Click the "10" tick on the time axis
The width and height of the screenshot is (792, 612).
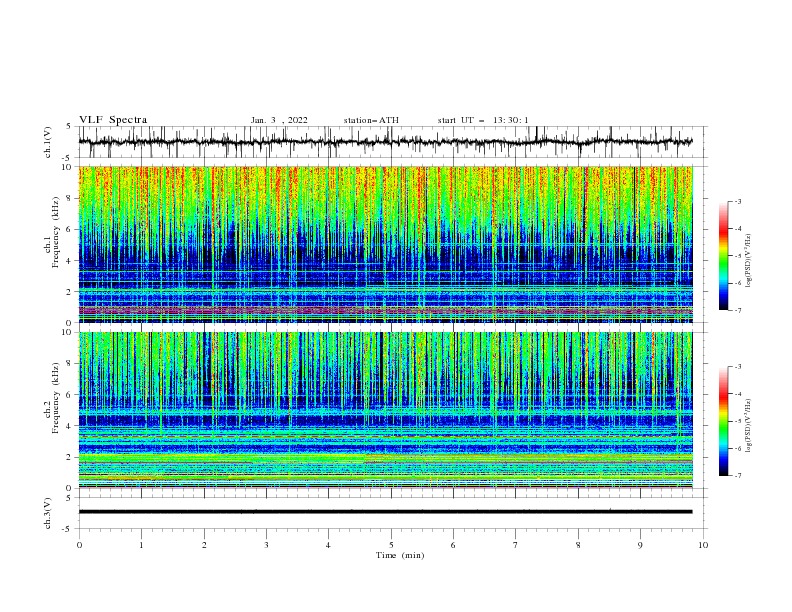703,545
